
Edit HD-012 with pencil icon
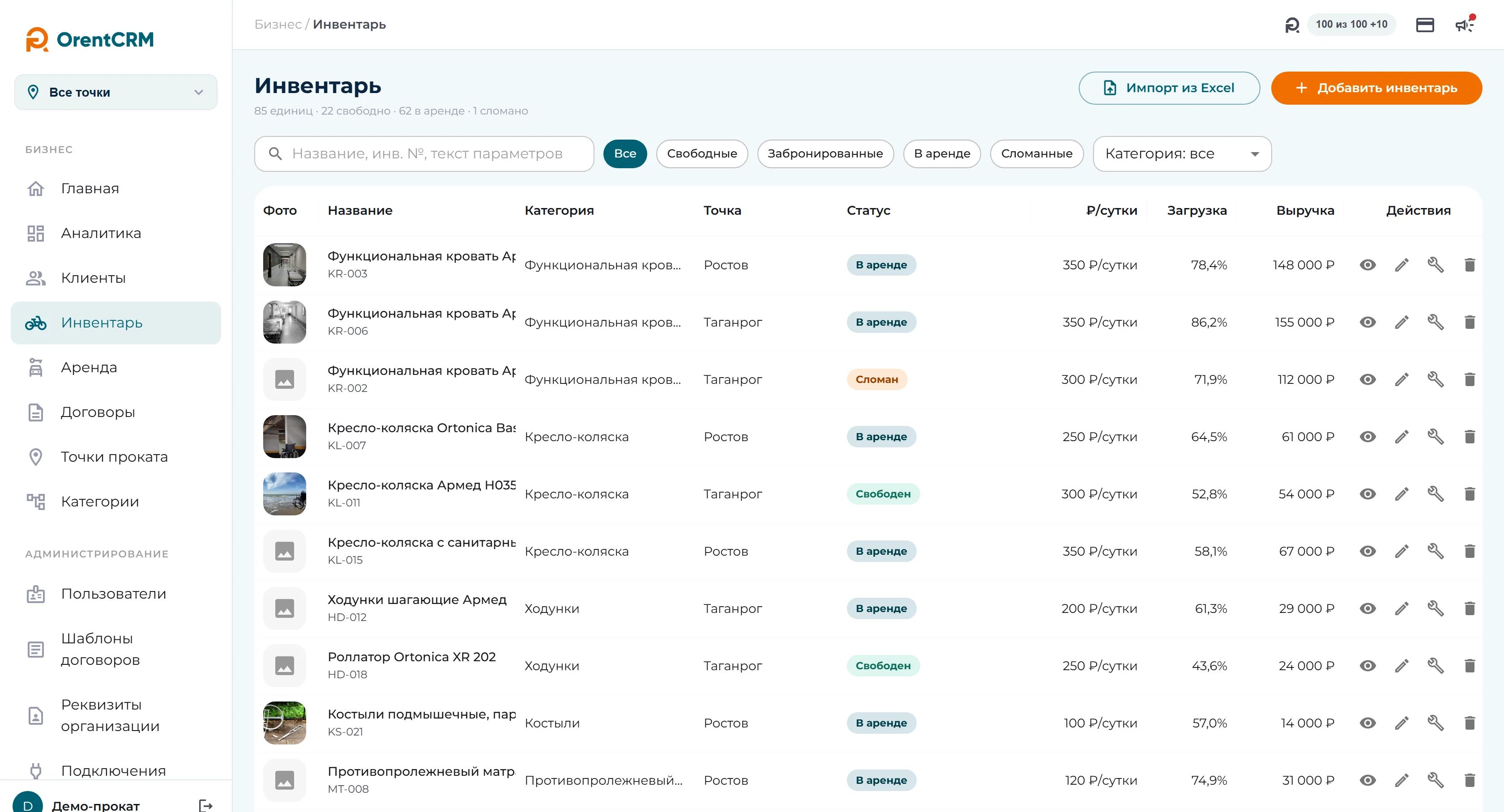(1401, 608)
